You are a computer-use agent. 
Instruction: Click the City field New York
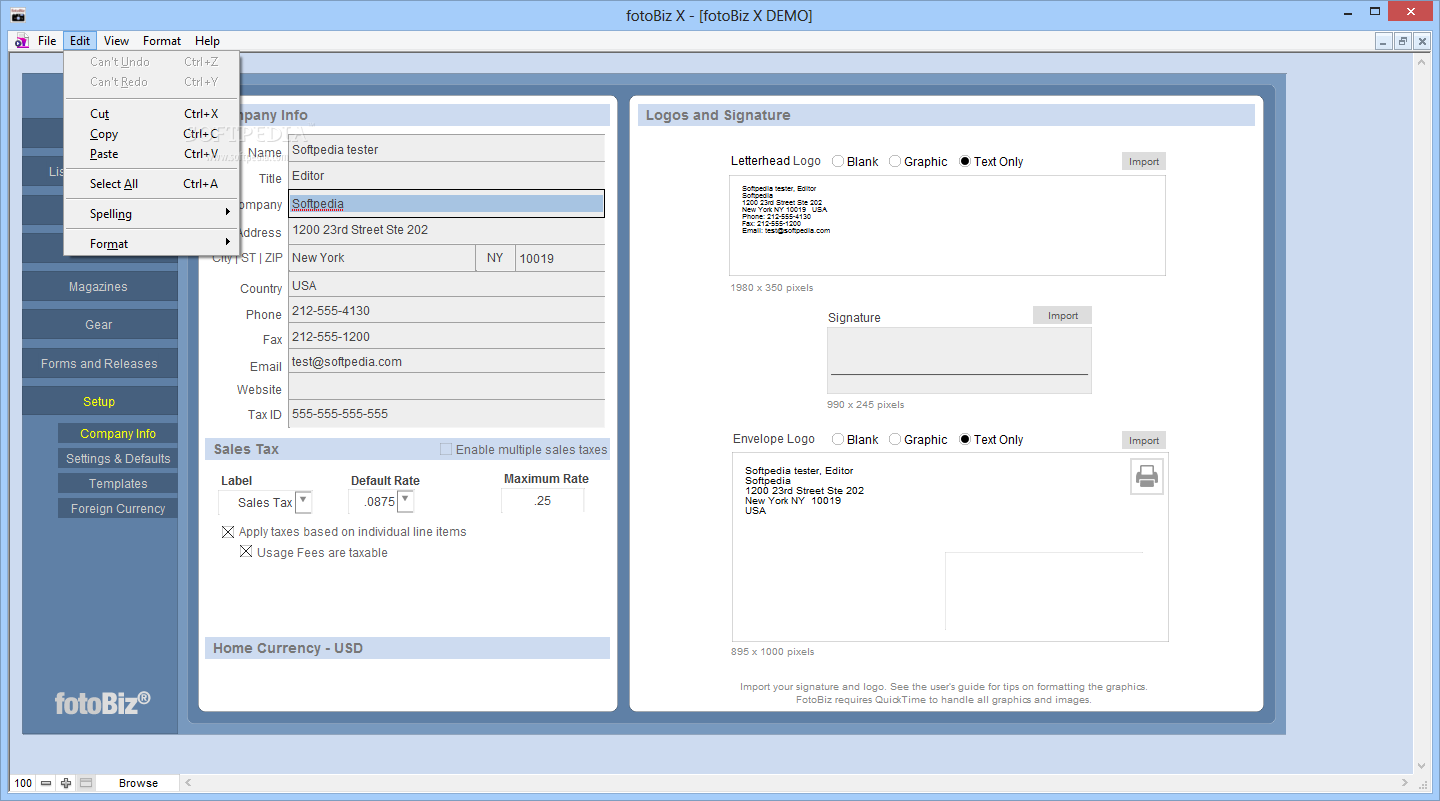click(x=382, y=258)
